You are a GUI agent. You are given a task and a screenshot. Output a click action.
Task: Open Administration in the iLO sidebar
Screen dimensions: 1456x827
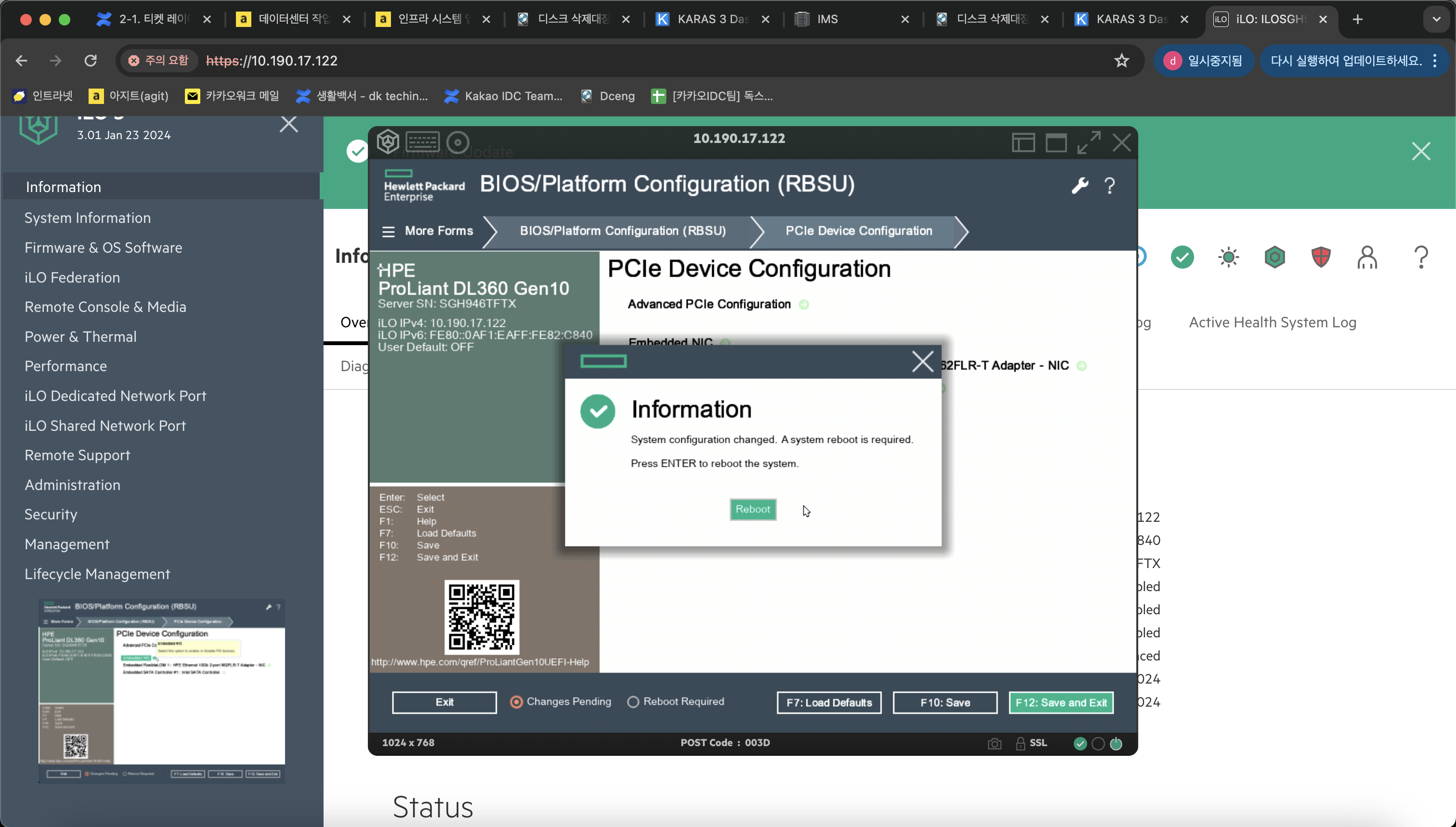coord(72,485)
